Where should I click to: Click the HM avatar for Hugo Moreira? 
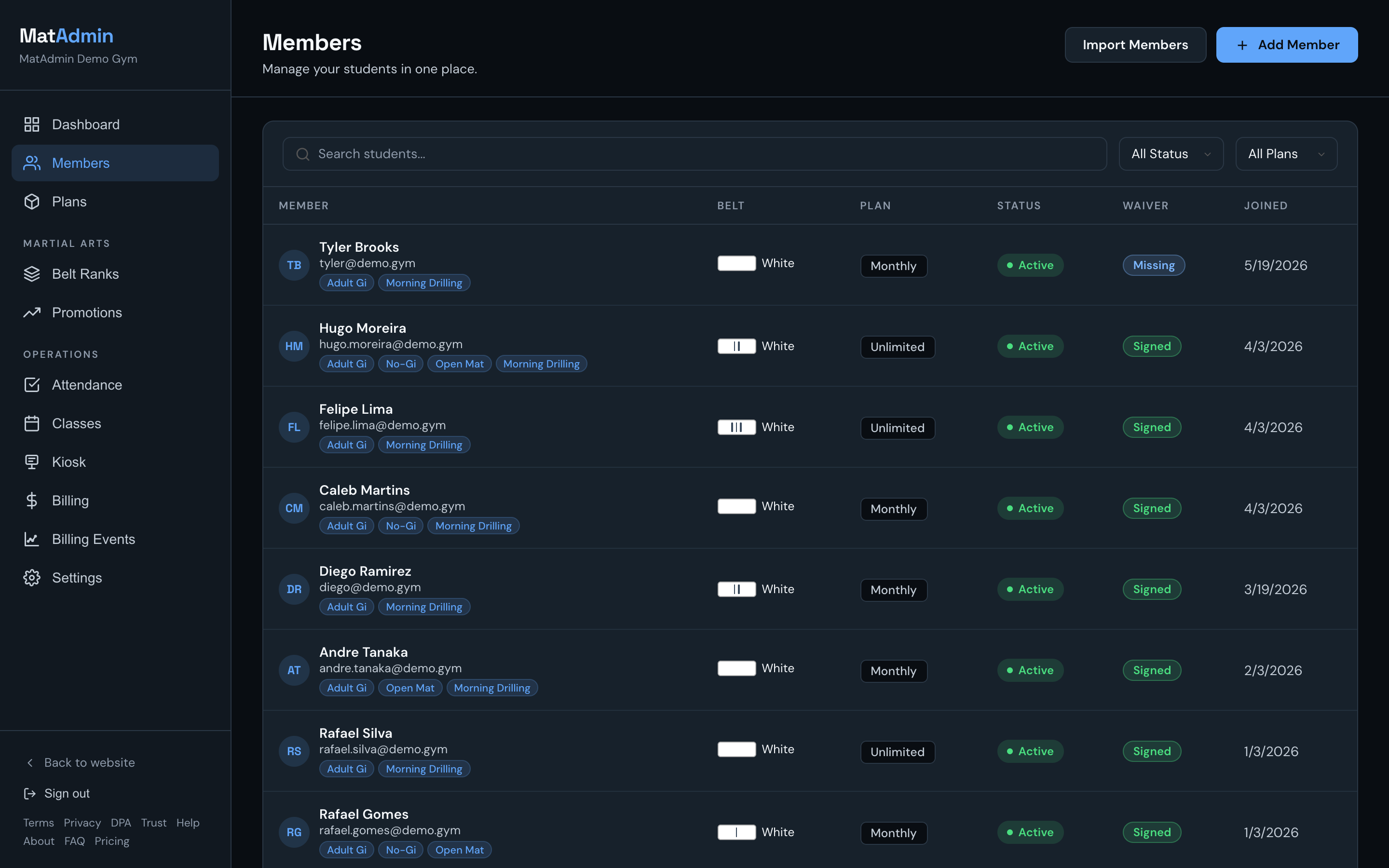294,346
